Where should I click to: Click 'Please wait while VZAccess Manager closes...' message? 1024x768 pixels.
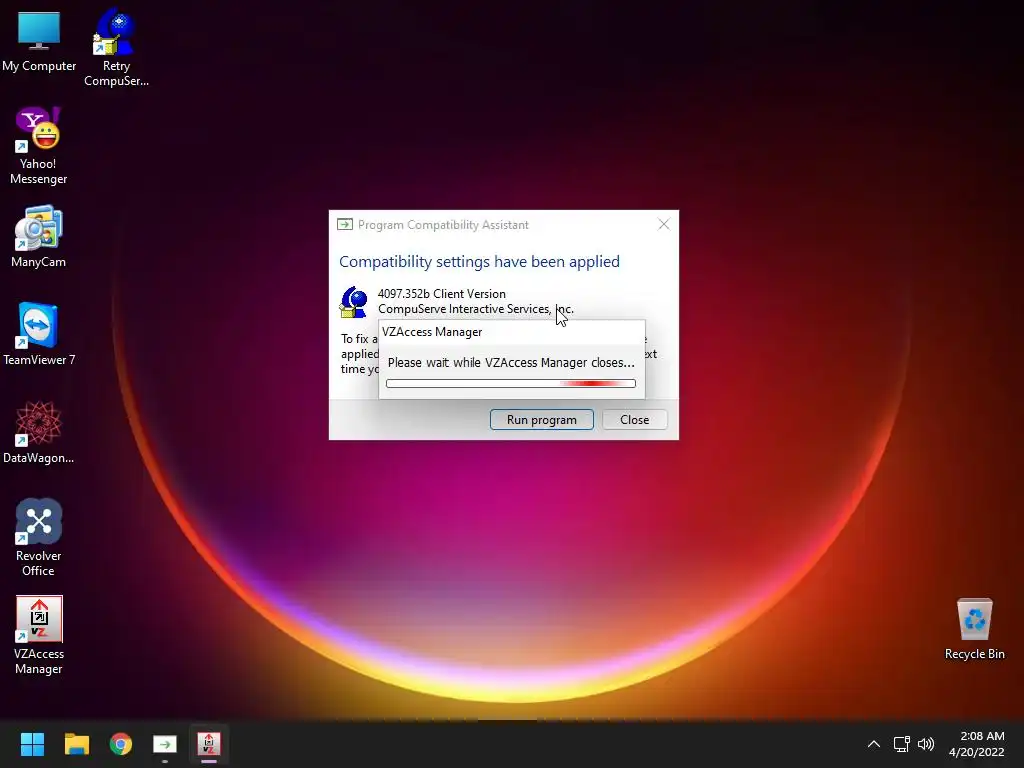(511, 362)
